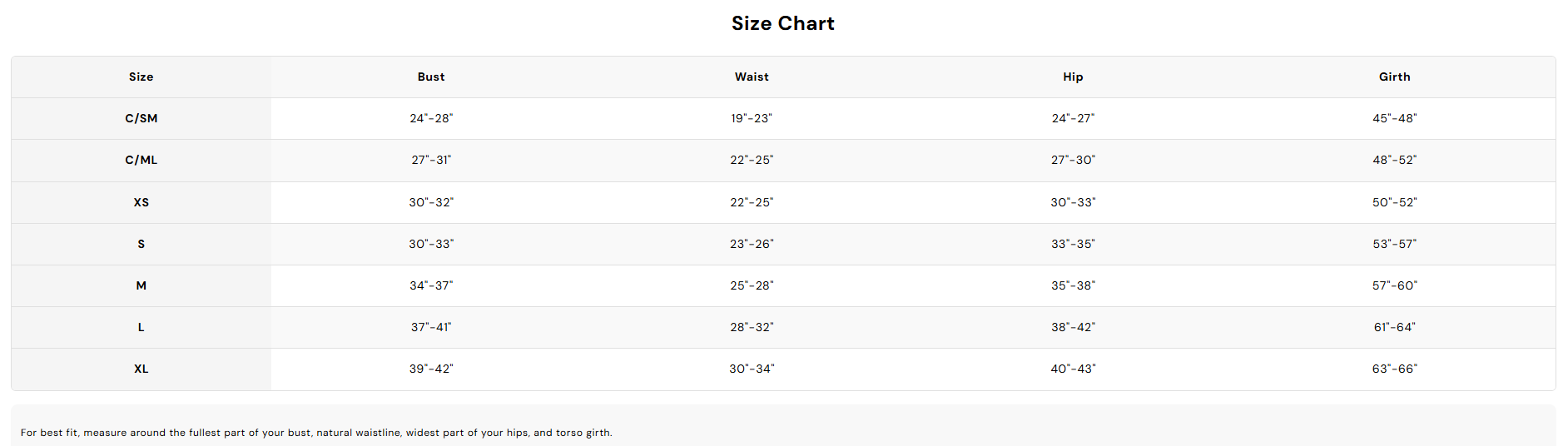
Task: Click the girth measurement for size L
Action: coord(1394,327)
